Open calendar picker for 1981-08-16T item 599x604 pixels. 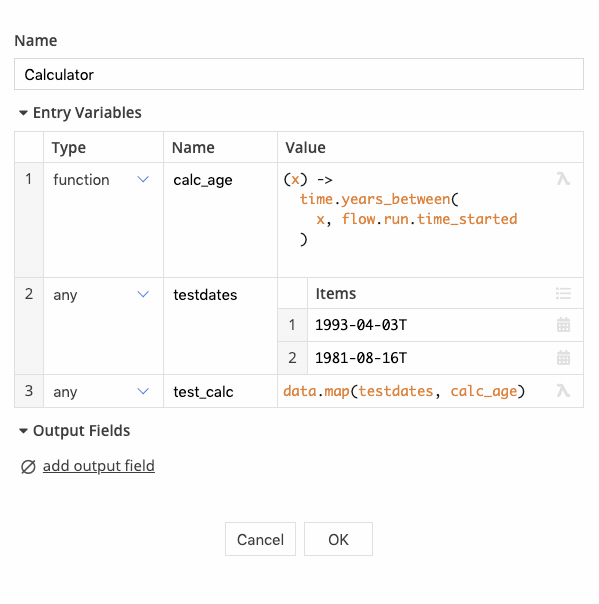(563, 358)
